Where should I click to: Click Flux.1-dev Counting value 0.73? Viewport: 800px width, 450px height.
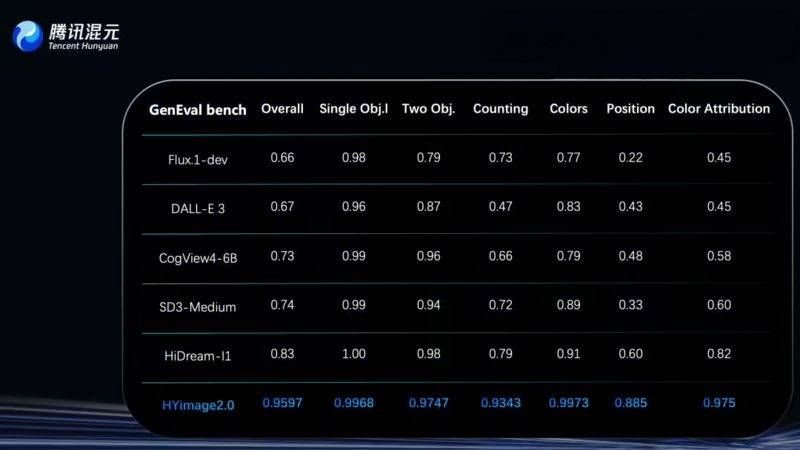(501, 158)
